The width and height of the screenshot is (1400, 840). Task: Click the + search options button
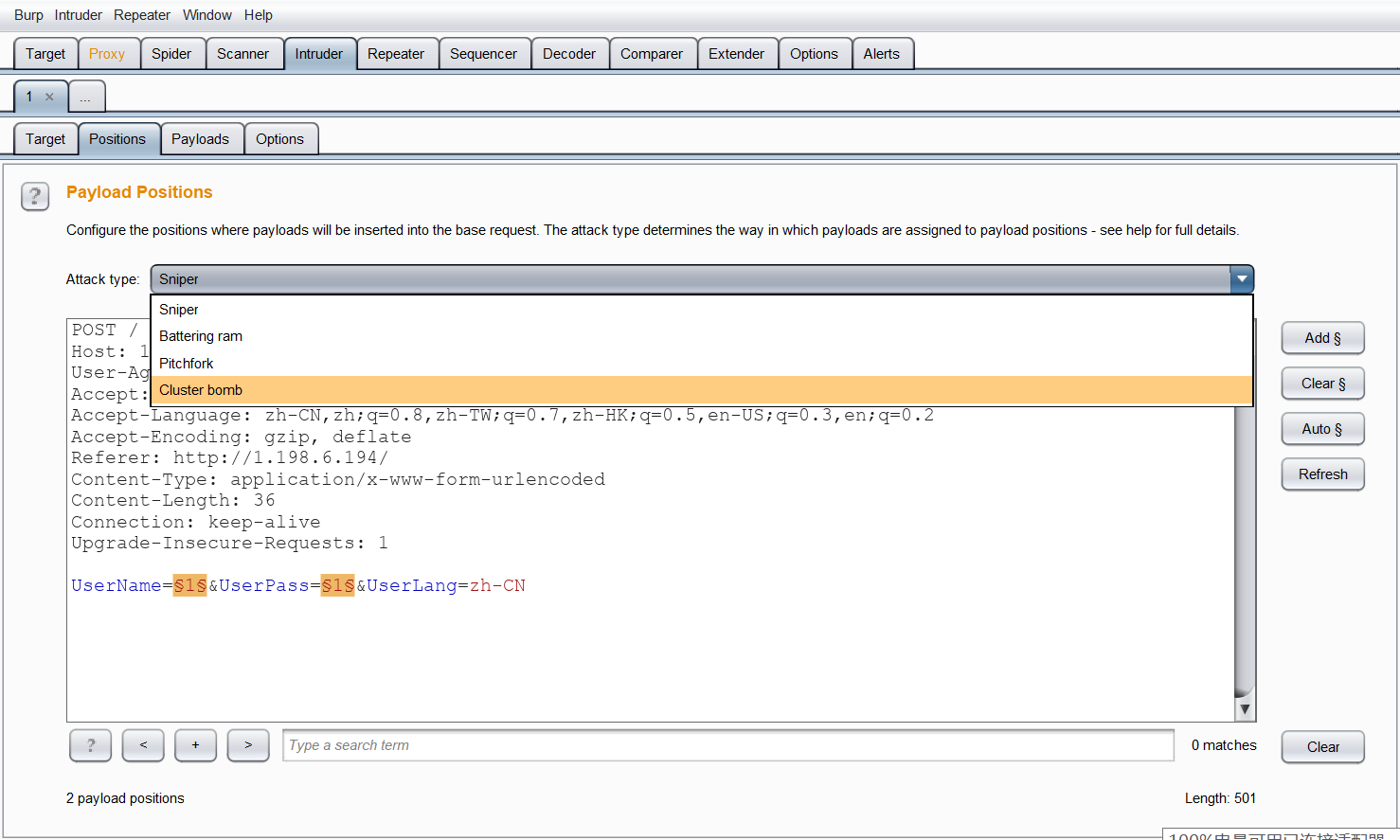coord(195,745)
